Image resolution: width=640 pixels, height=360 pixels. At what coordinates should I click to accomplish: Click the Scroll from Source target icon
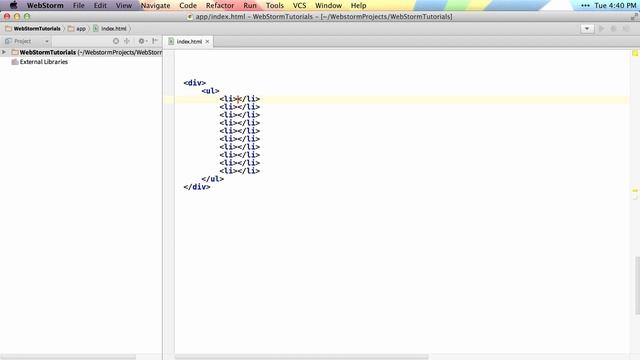click(x=116, y=41)
